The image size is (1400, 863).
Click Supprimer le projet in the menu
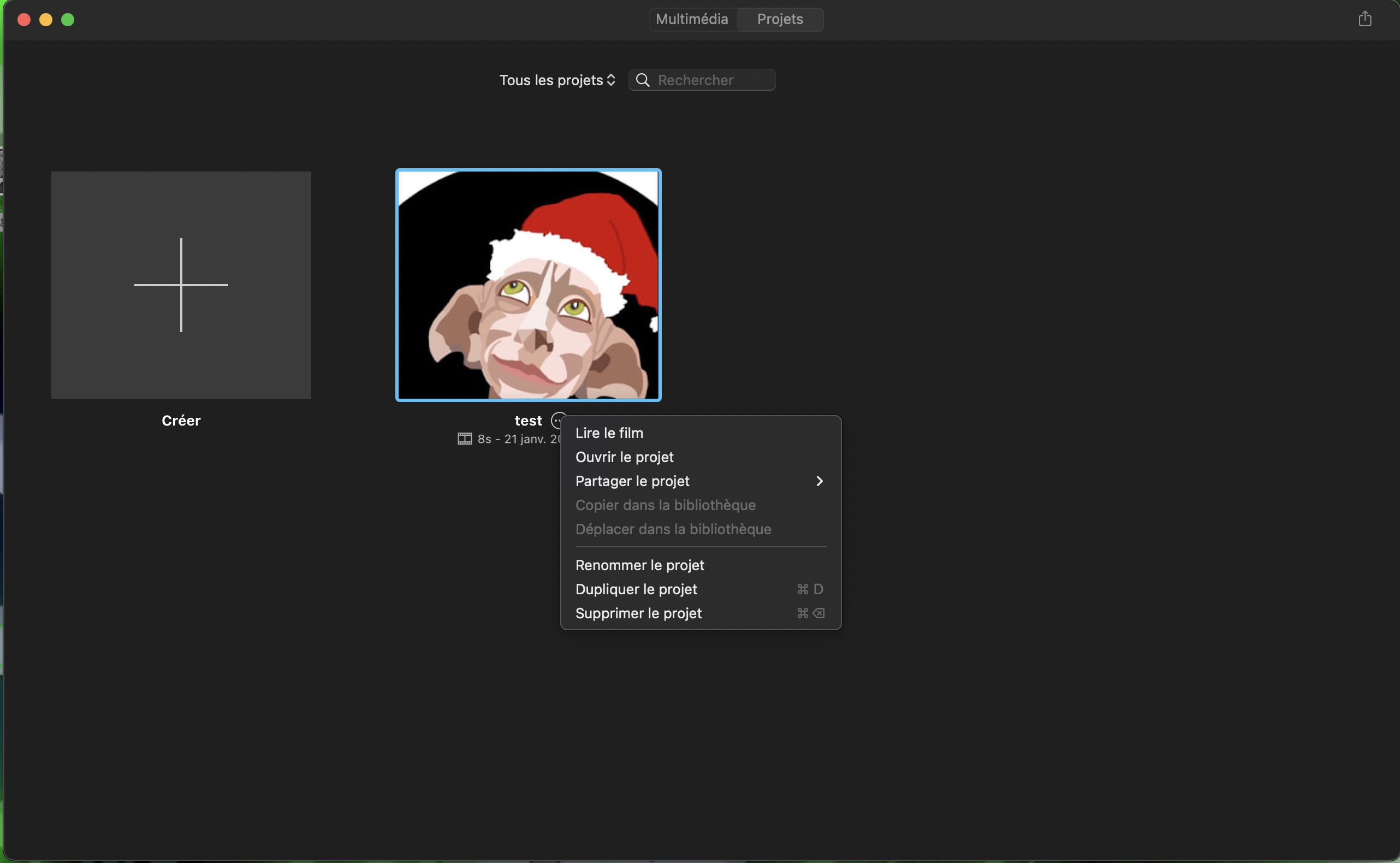[x=638, y=613]
